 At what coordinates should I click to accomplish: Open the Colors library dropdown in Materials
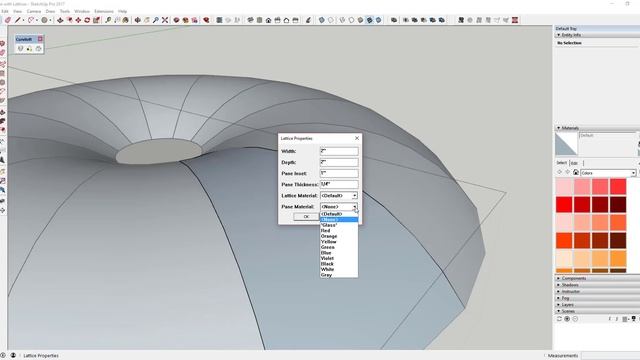point(608,173)
